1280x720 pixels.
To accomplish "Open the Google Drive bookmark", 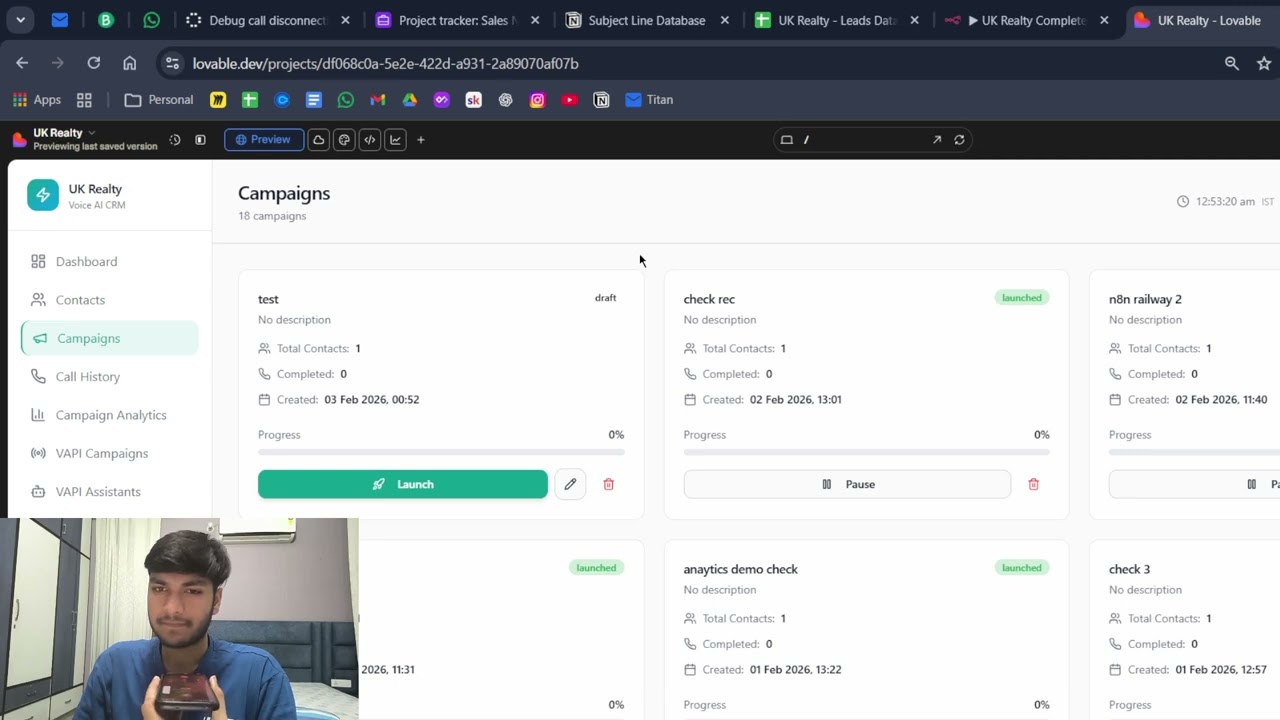I will point(410,100).
